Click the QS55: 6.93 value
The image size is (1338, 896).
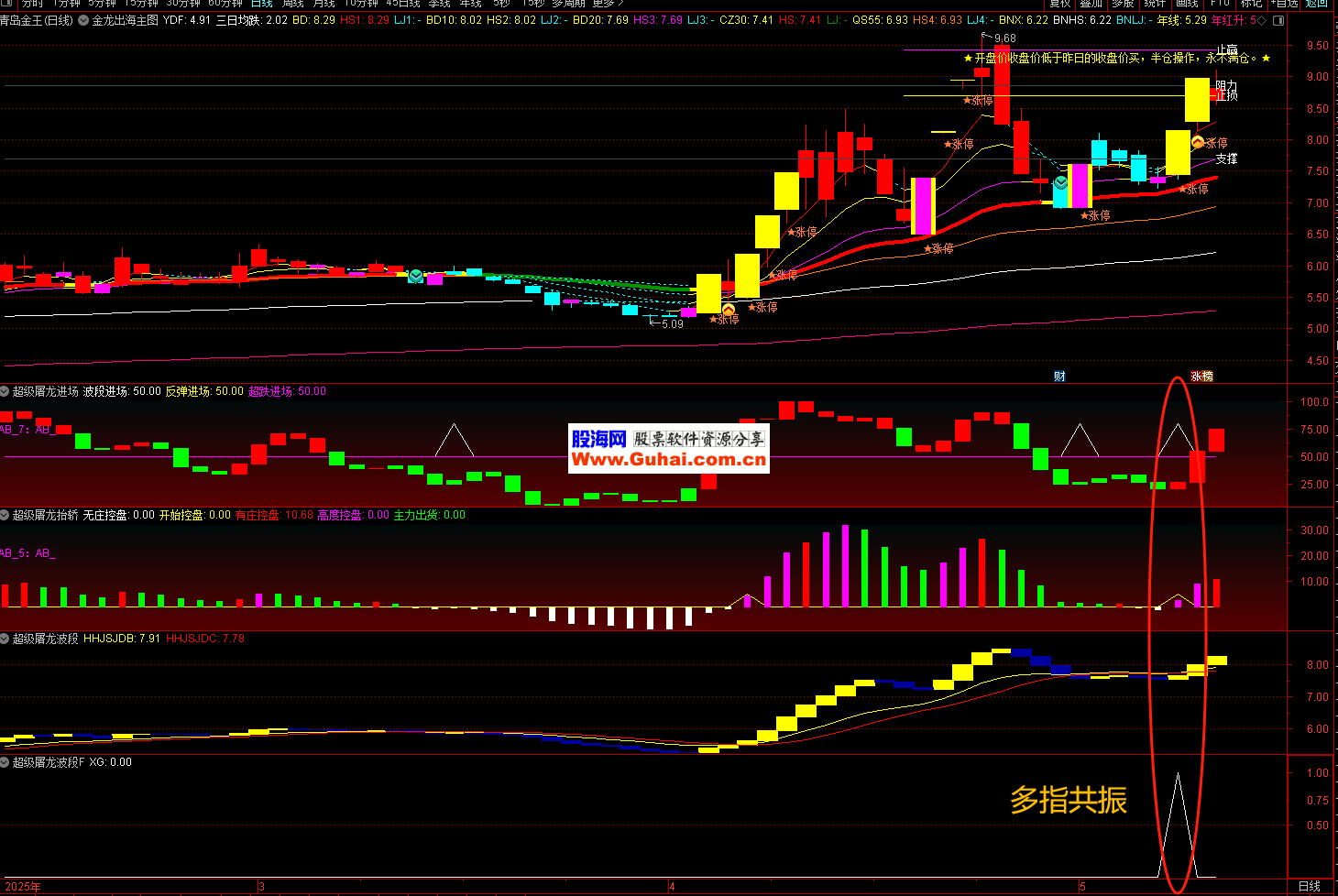[x=880, y=20]
